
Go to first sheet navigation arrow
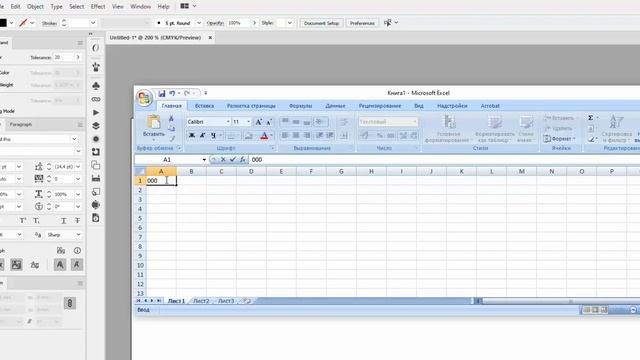pos(138,301)
